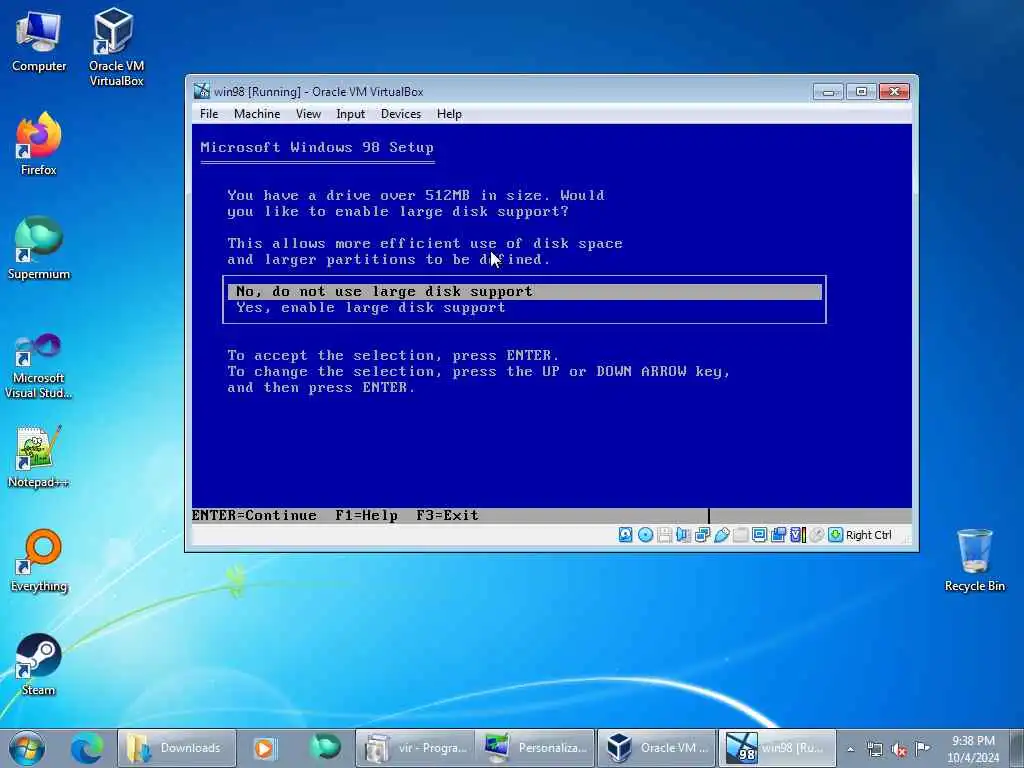1024x768 pixels.
Task: Click the win98 running VM taskbar button
Action: pyautogui.click(x=776, y=748)
